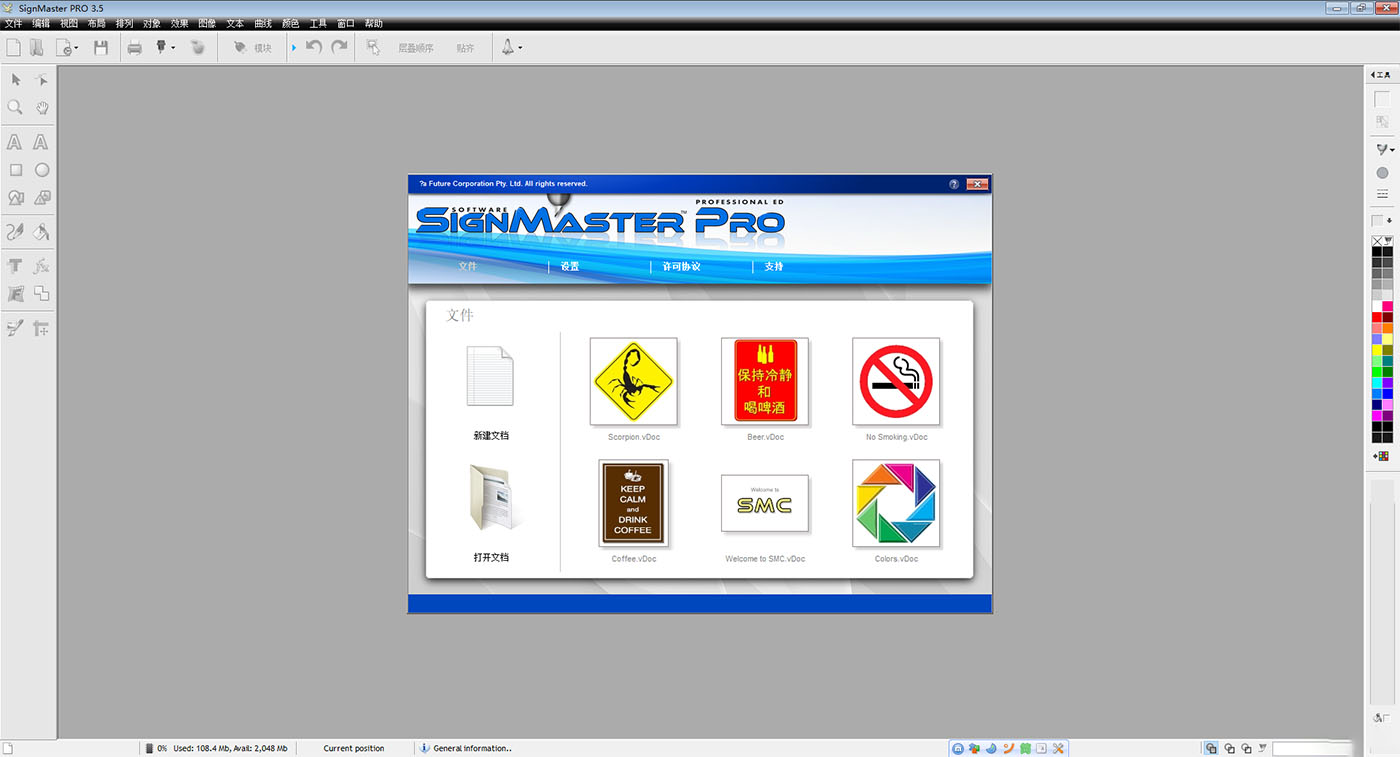Click 新建文档 to create a document

[491, 391]
